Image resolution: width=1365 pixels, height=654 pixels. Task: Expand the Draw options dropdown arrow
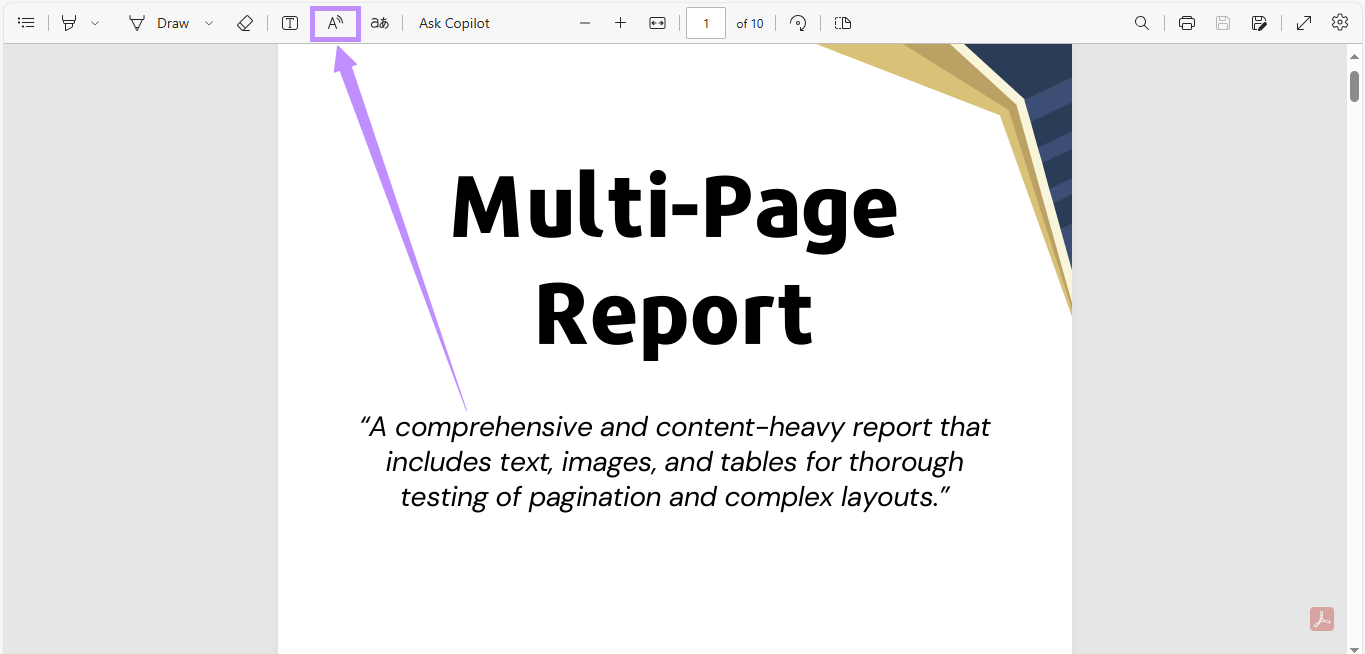click(x=209, y=23)
